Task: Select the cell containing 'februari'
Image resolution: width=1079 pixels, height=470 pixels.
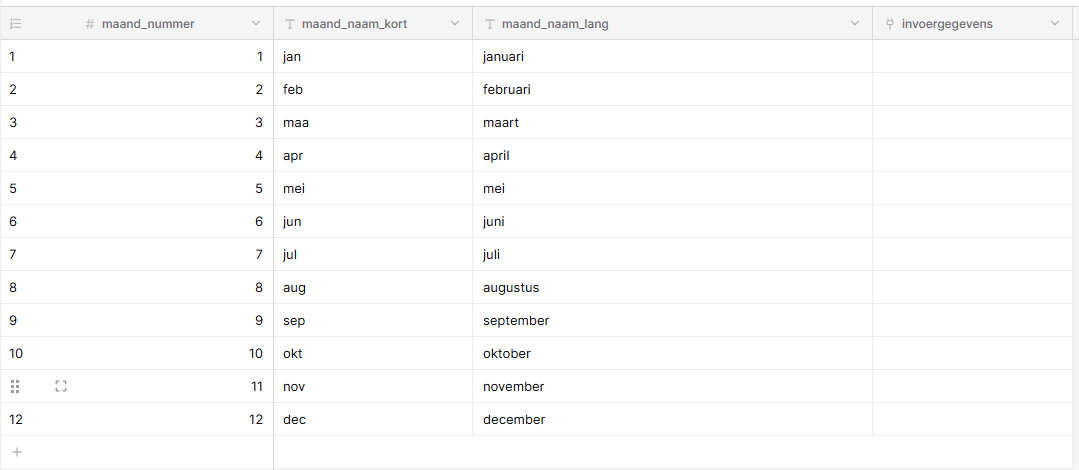Action: (672, 89)
